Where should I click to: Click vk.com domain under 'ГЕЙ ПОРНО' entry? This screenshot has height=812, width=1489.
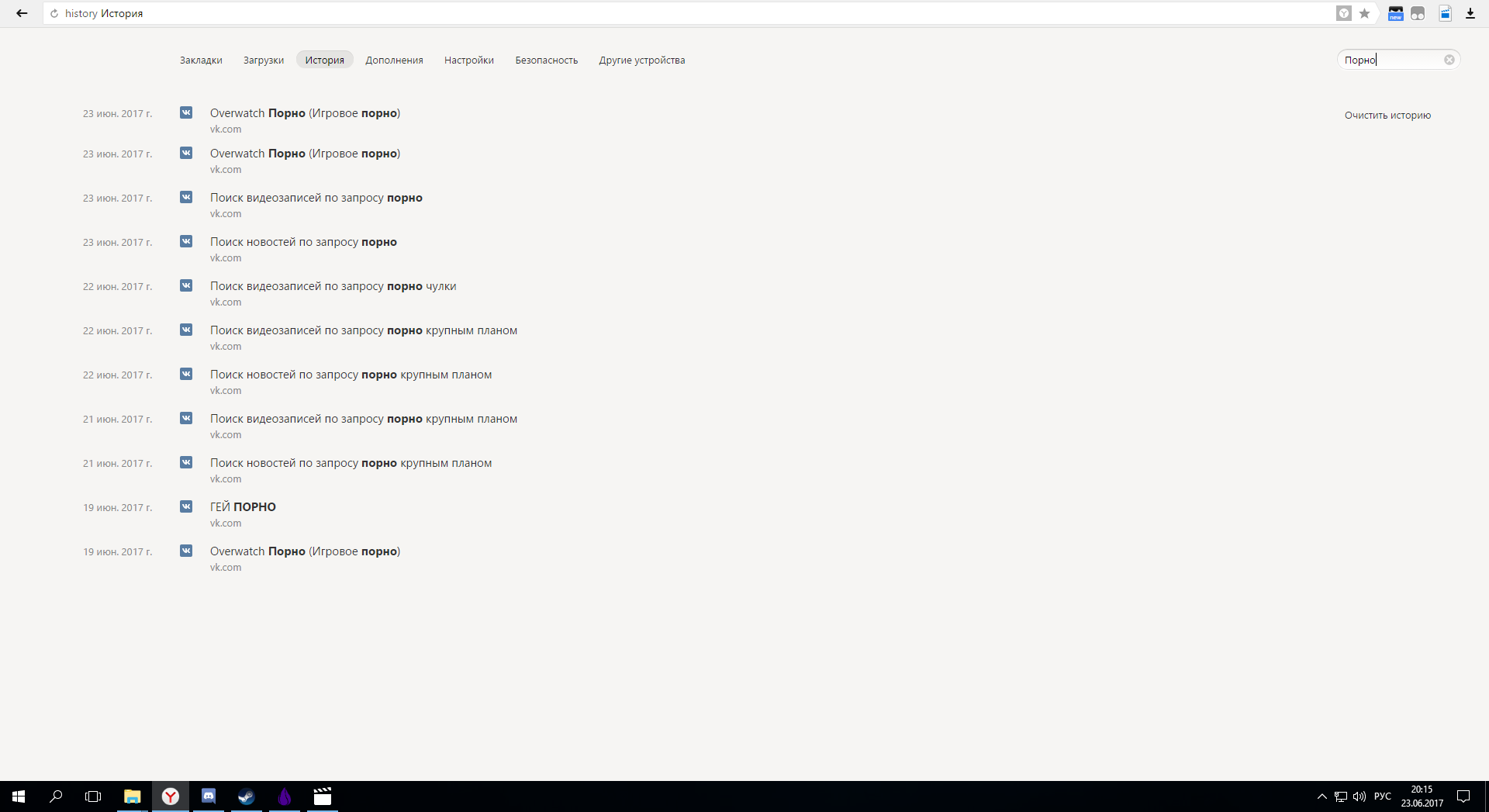pos(226,523)
